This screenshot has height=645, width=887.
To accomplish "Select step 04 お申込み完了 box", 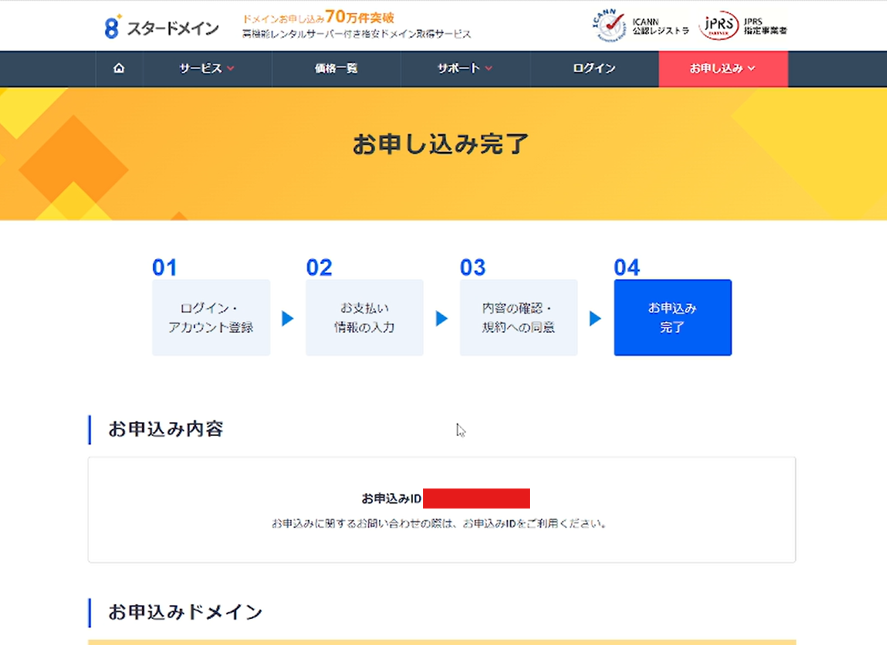I will pos(673,317).
